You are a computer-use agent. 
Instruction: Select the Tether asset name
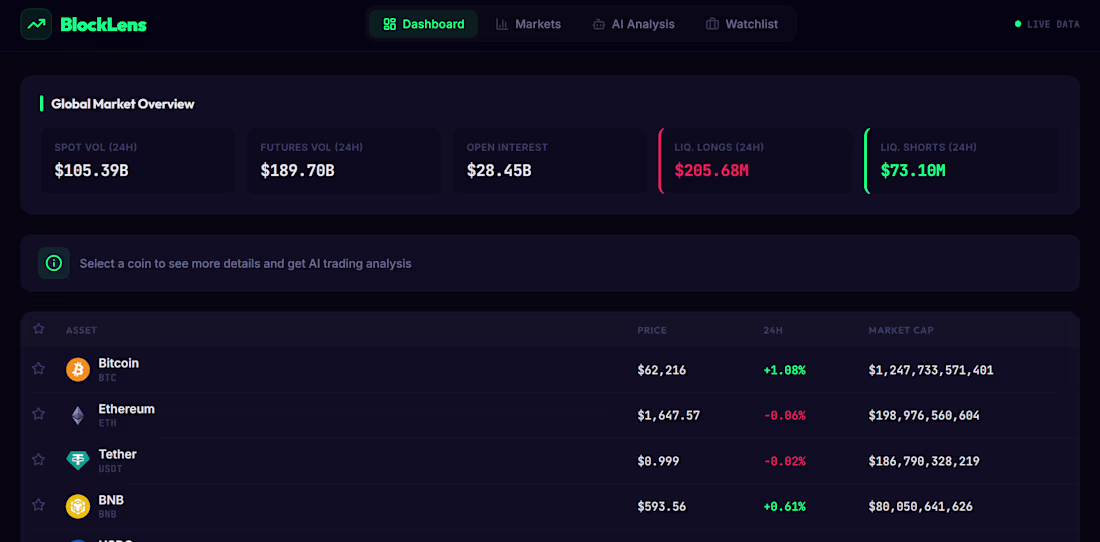click(117, 454)
